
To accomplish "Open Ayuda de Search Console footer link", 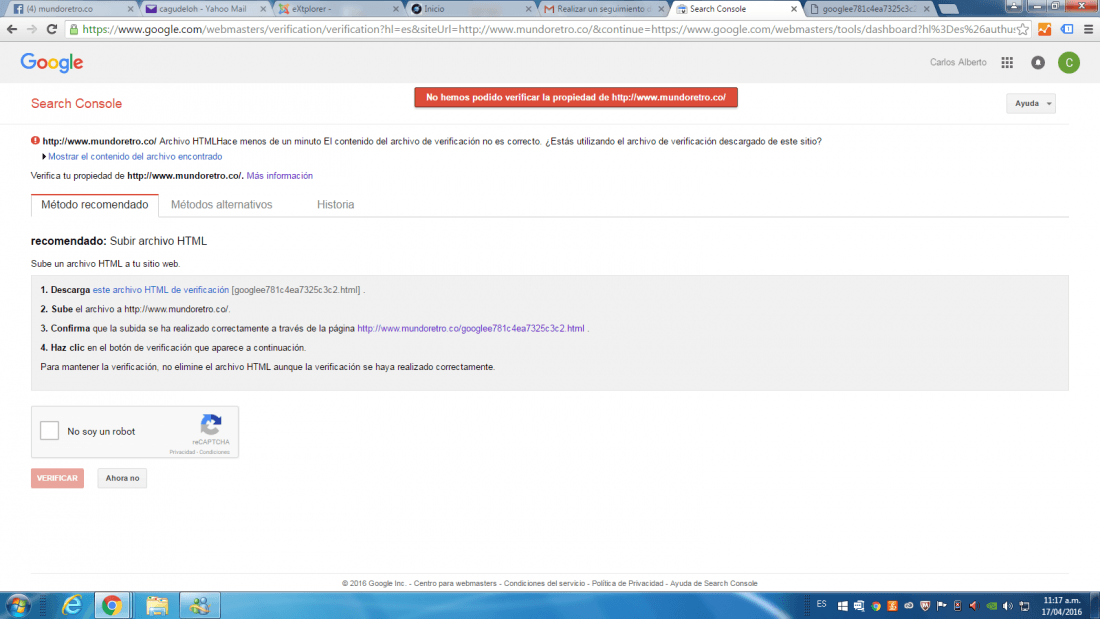I will pyautogui.click(x=713, y=583).
